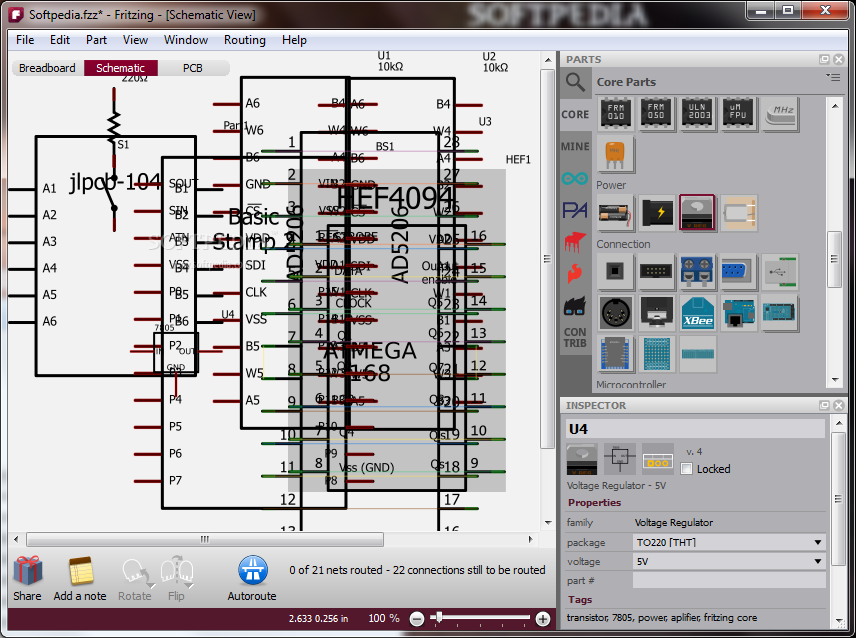Open the Flip options arrow

point(191,586)
